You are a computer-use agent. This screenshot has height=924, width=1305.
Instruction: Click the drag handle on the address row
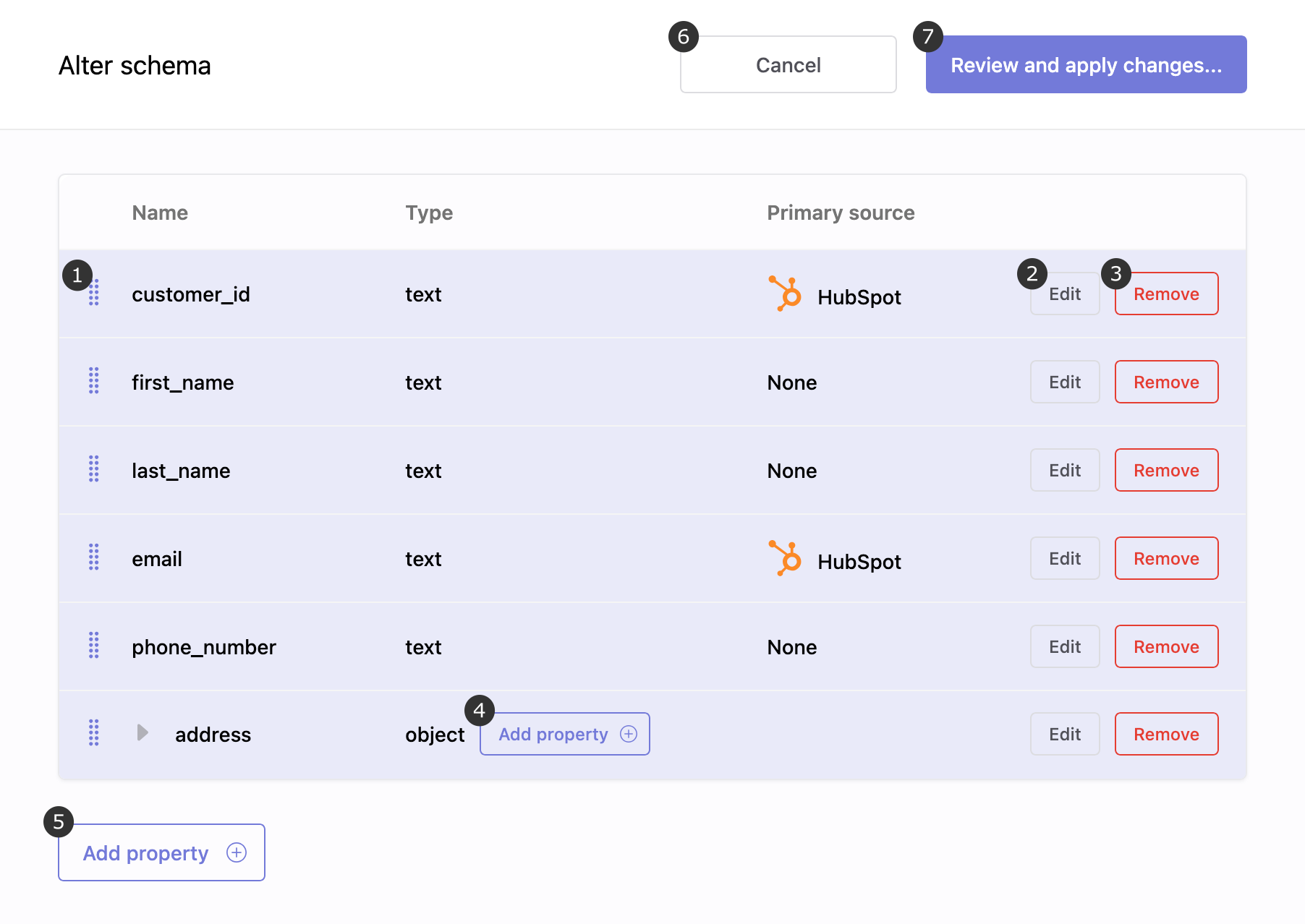[x=94, y=733]
